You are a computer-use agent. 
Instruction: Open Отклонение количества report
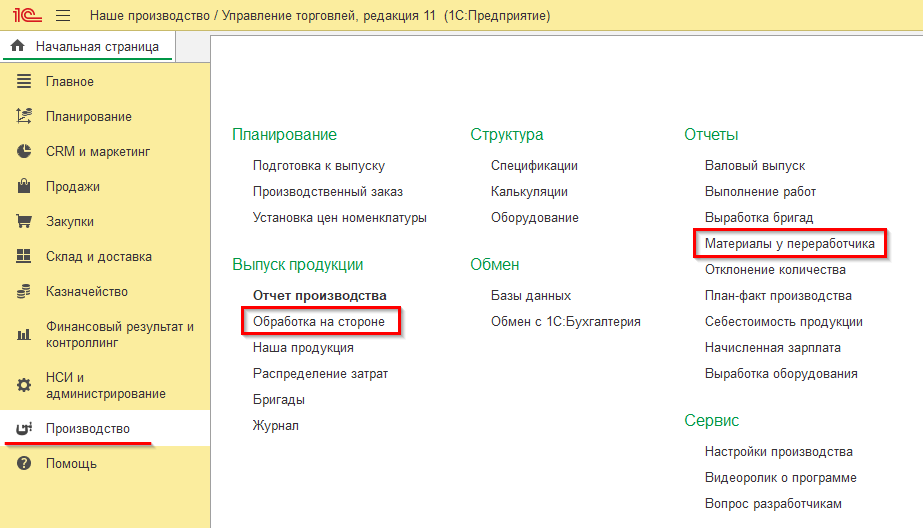775,270
